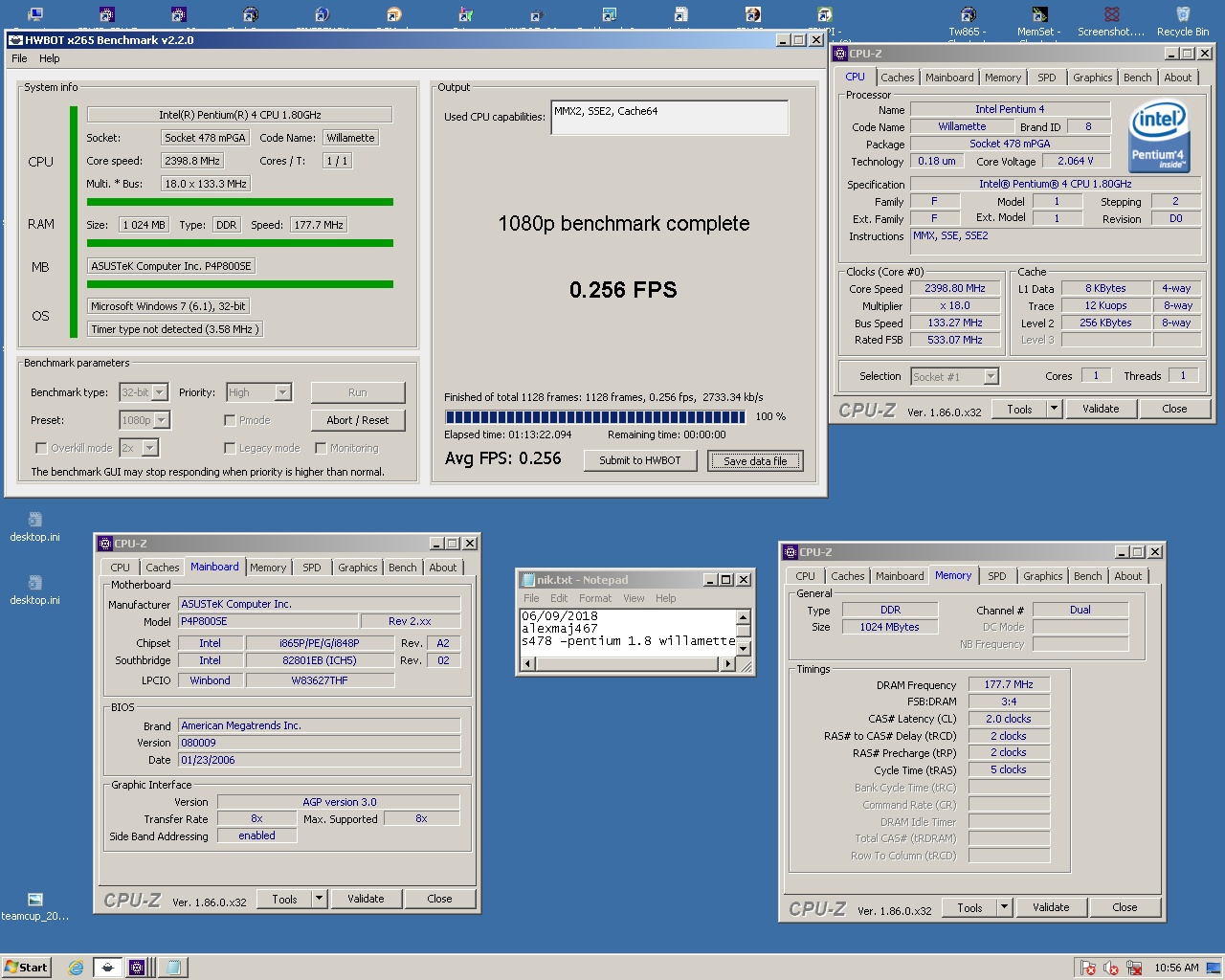Click the AGP version 3.0 field
1225x980 pixels.
(x=339, y=802)
